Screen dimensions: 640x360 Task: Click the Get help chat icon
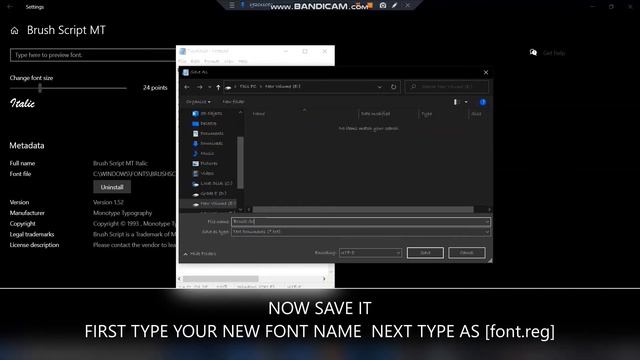coord(533,52)
